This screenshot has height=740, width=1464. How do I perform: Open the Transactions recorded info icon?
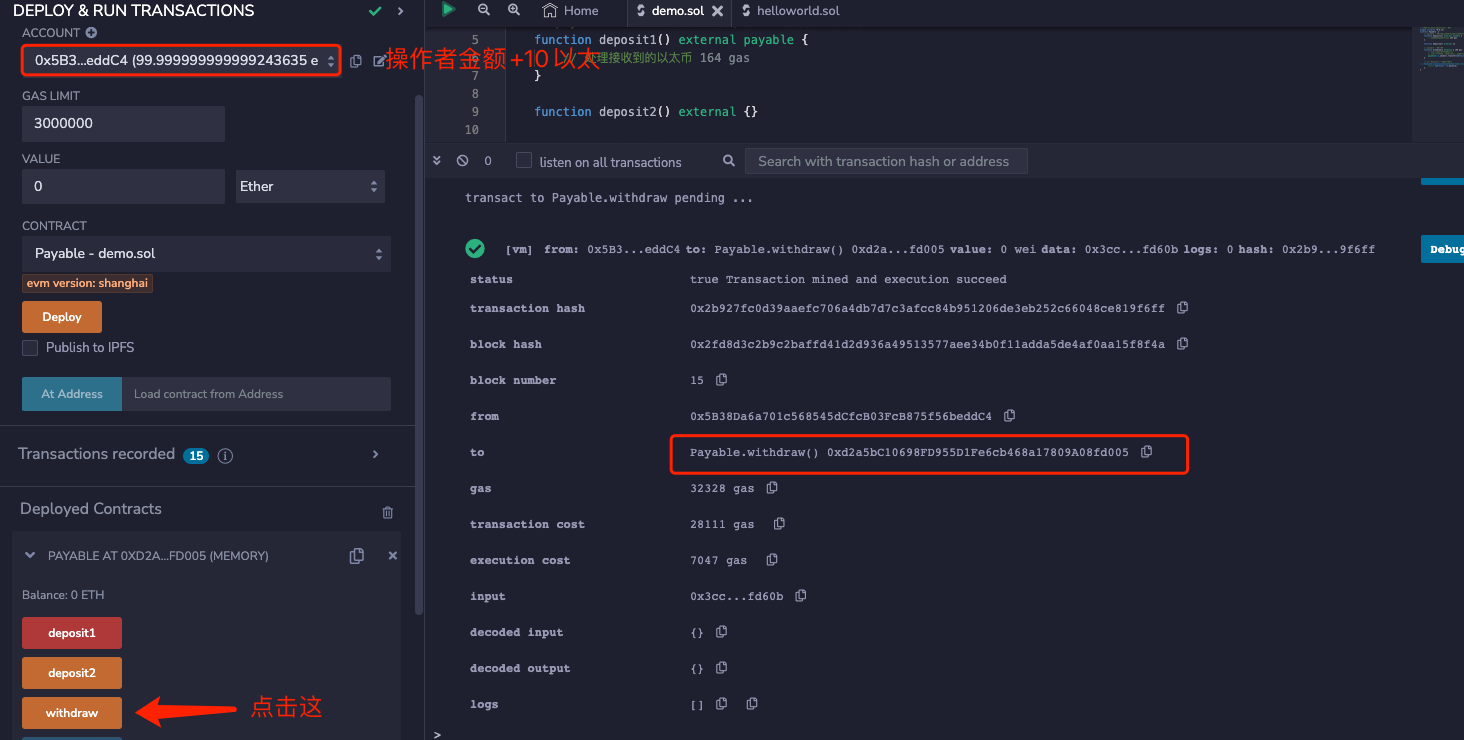coord(225,455)
